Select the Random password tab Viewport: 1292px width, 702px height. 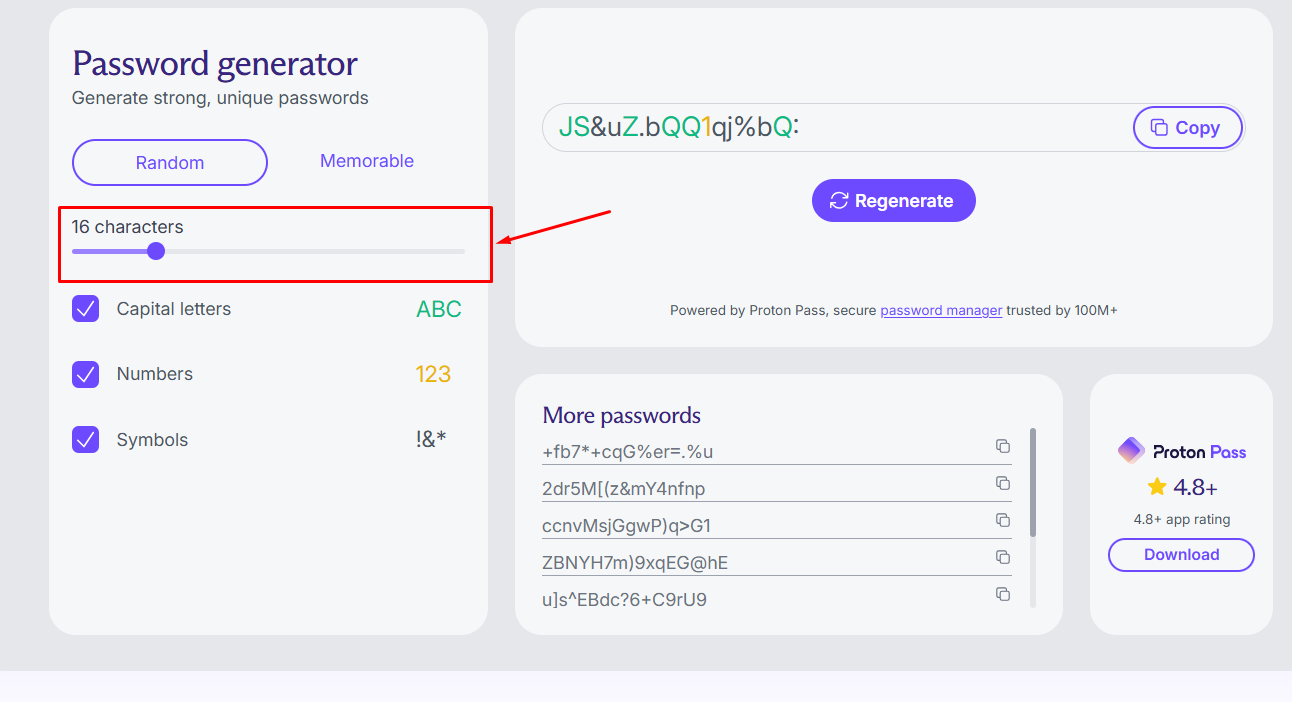click(x=169, y=161)
